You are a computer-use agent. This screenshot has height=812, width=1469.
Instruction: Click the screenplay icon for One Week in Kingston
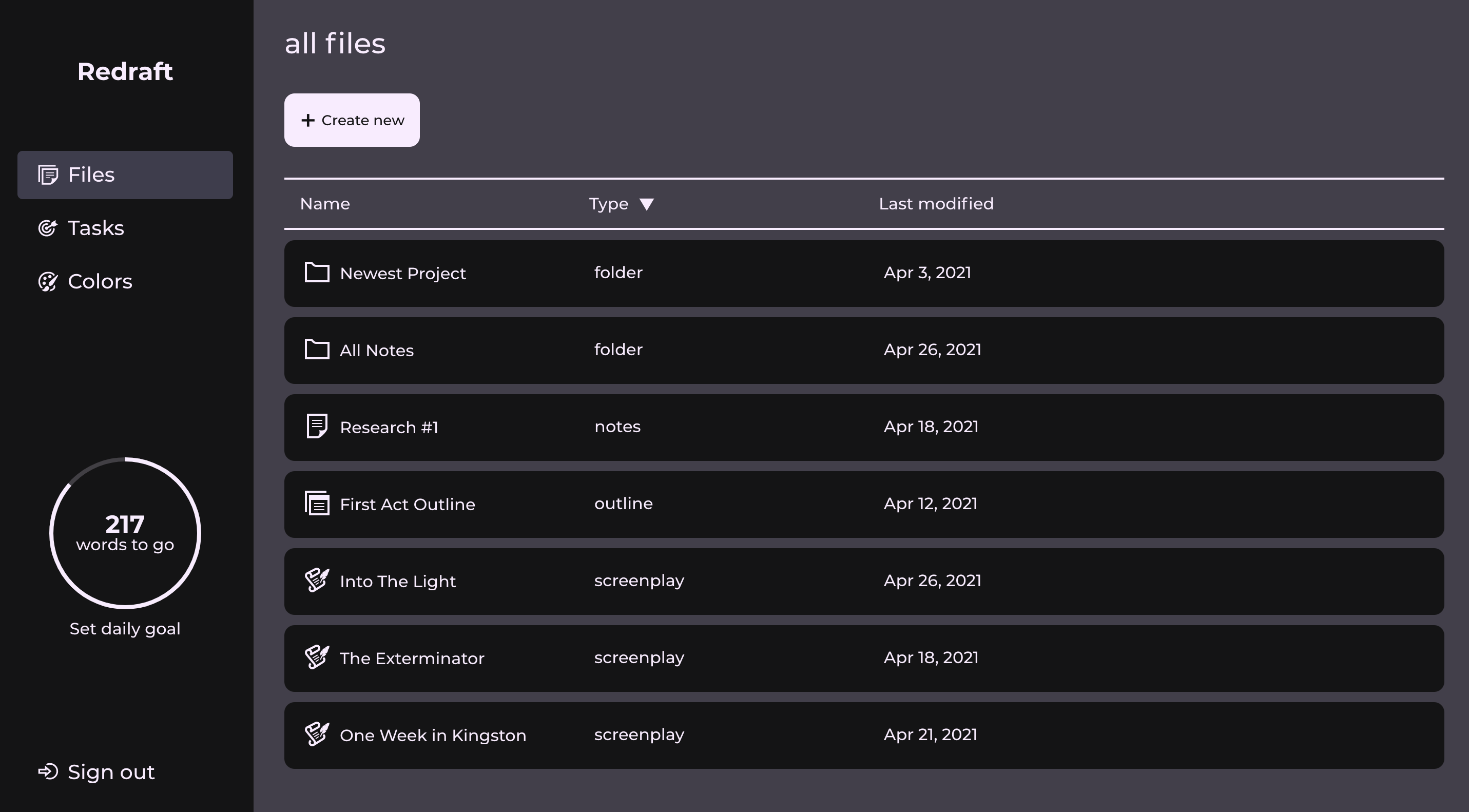[x=317, y=734]
